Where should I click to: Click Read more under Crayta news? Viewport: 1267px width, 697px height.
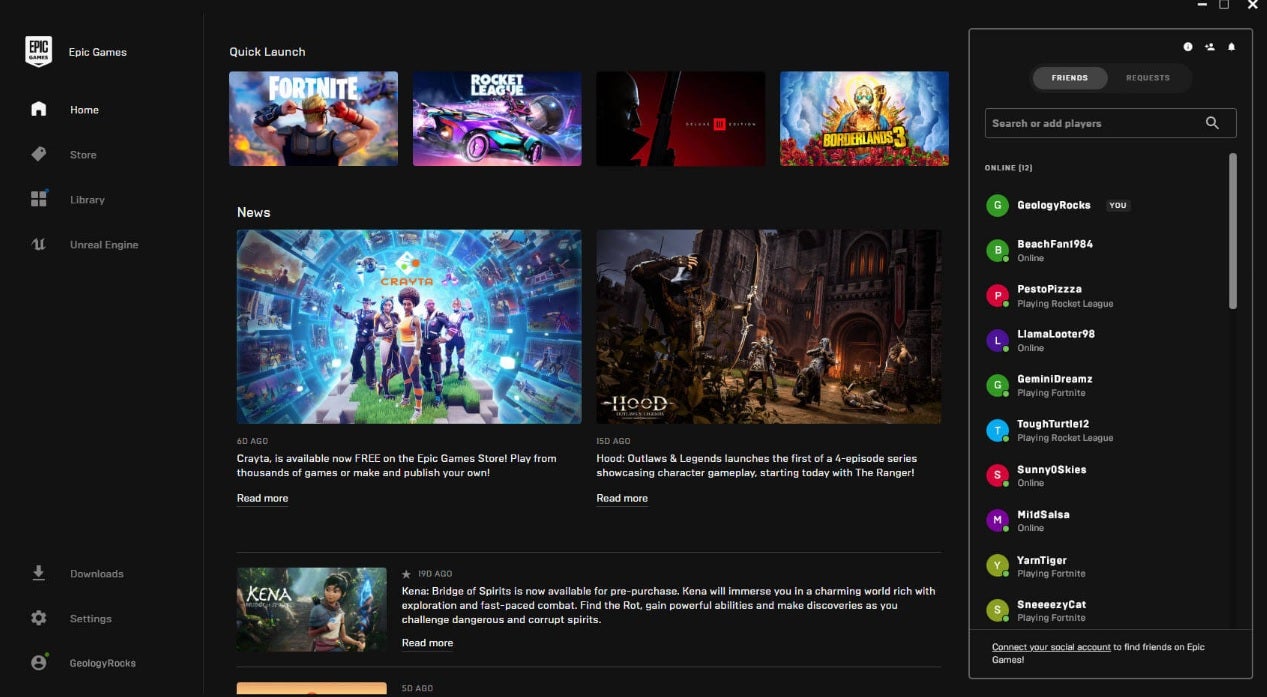(262, 498)
